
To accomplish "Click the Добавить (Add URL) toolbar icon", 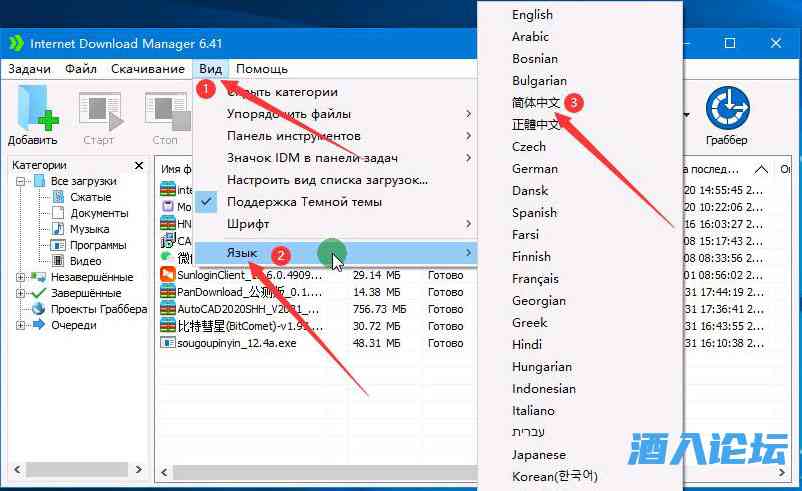I will pos(37,109).
